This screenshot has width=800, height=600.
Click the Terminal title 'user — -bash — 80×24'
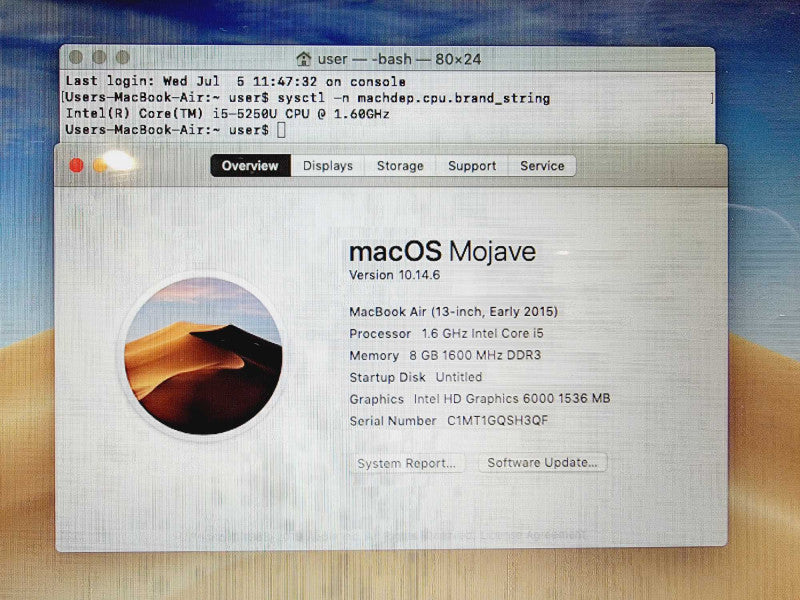[x=399, y=59]
